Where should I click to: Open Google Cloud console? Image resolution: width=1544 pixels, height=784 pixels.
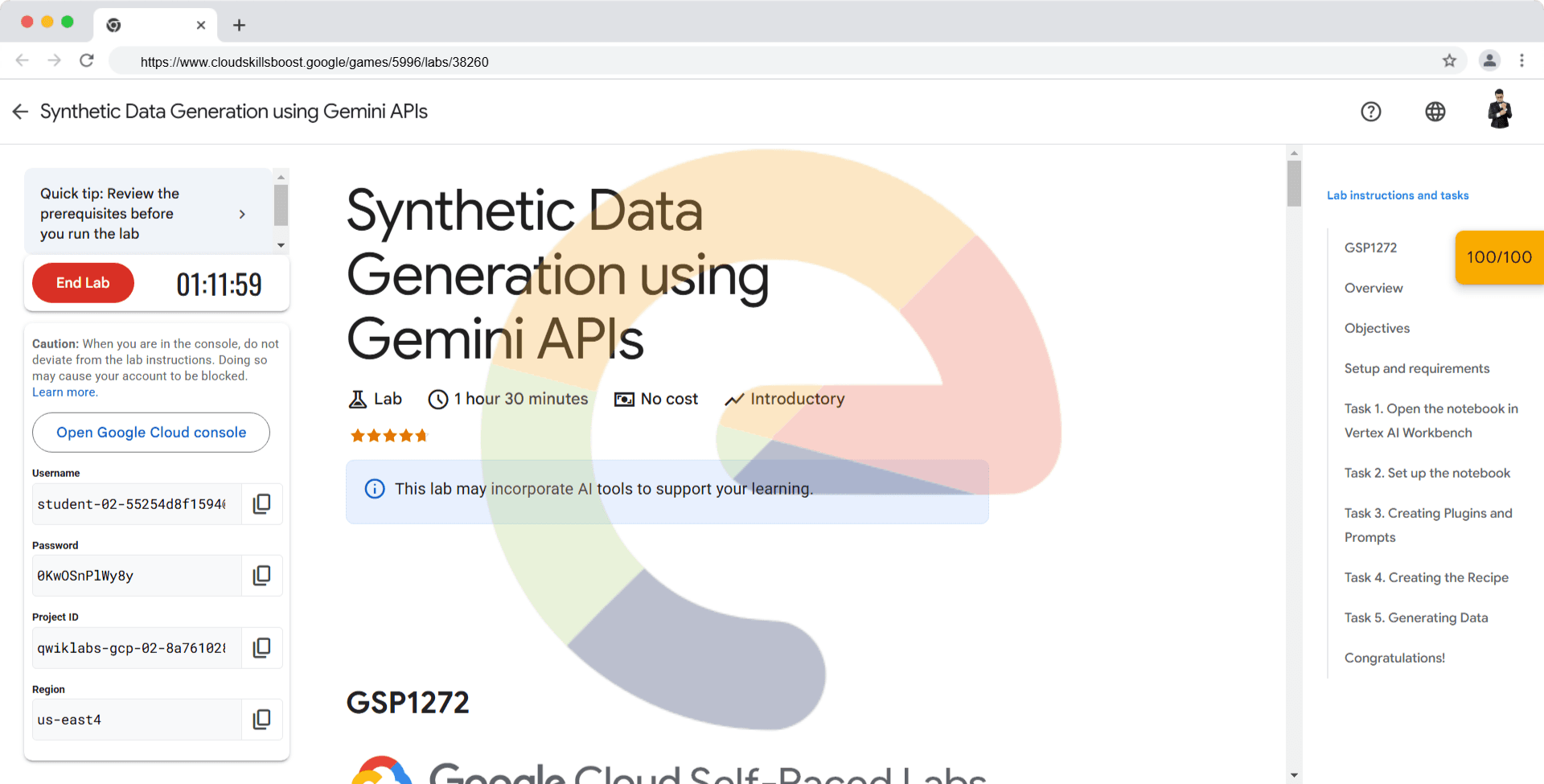[151, 433]
